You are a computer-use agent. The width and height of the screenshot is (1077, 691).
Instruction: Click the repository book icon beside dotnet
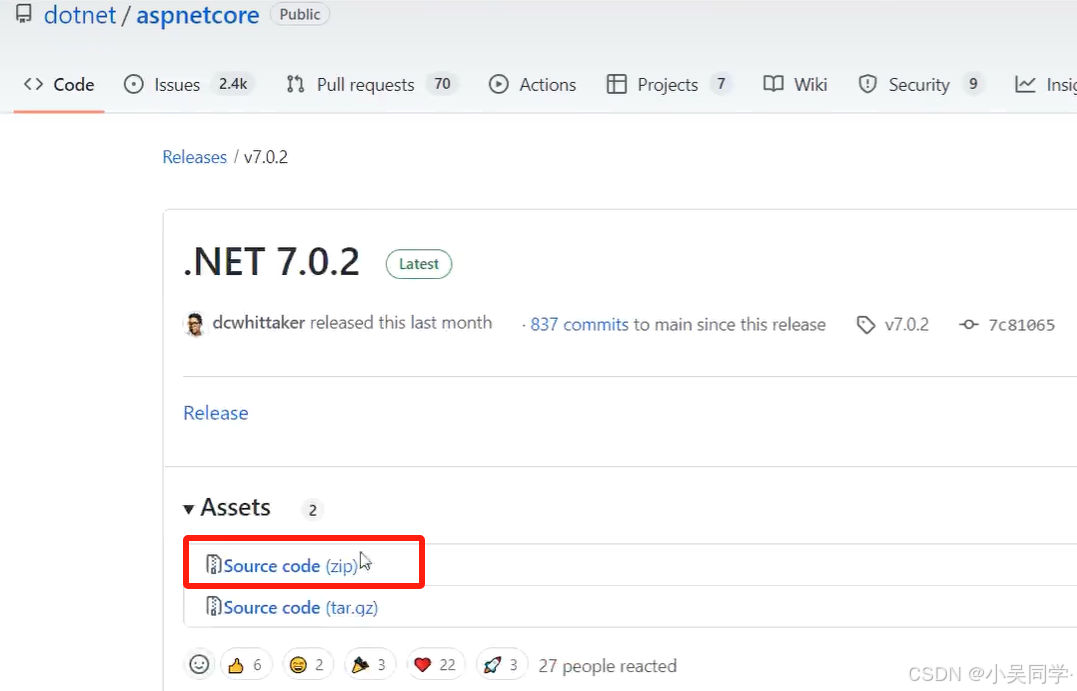(23, 14)
